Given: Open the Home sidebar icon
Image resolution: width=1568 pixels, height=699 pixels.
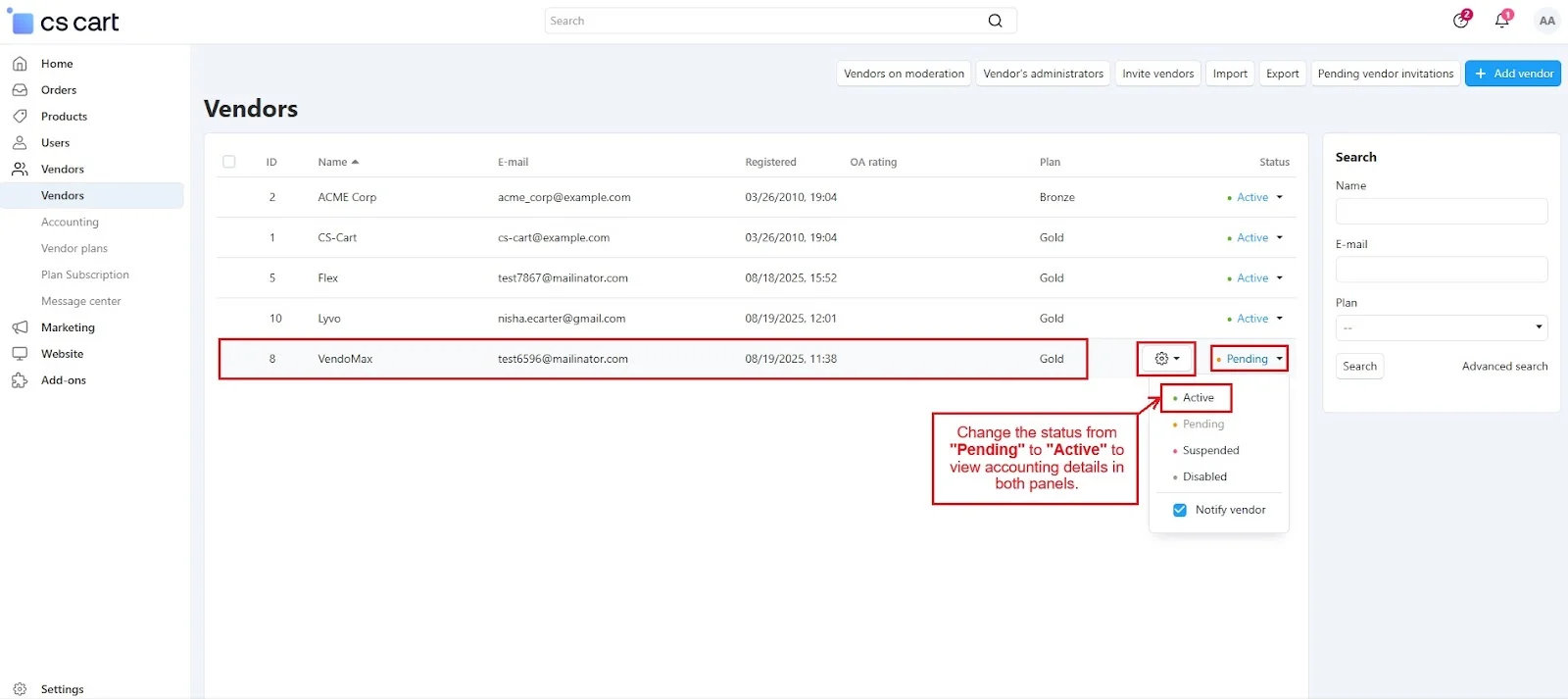Looking at the screenshot, I should coord(20,64).
